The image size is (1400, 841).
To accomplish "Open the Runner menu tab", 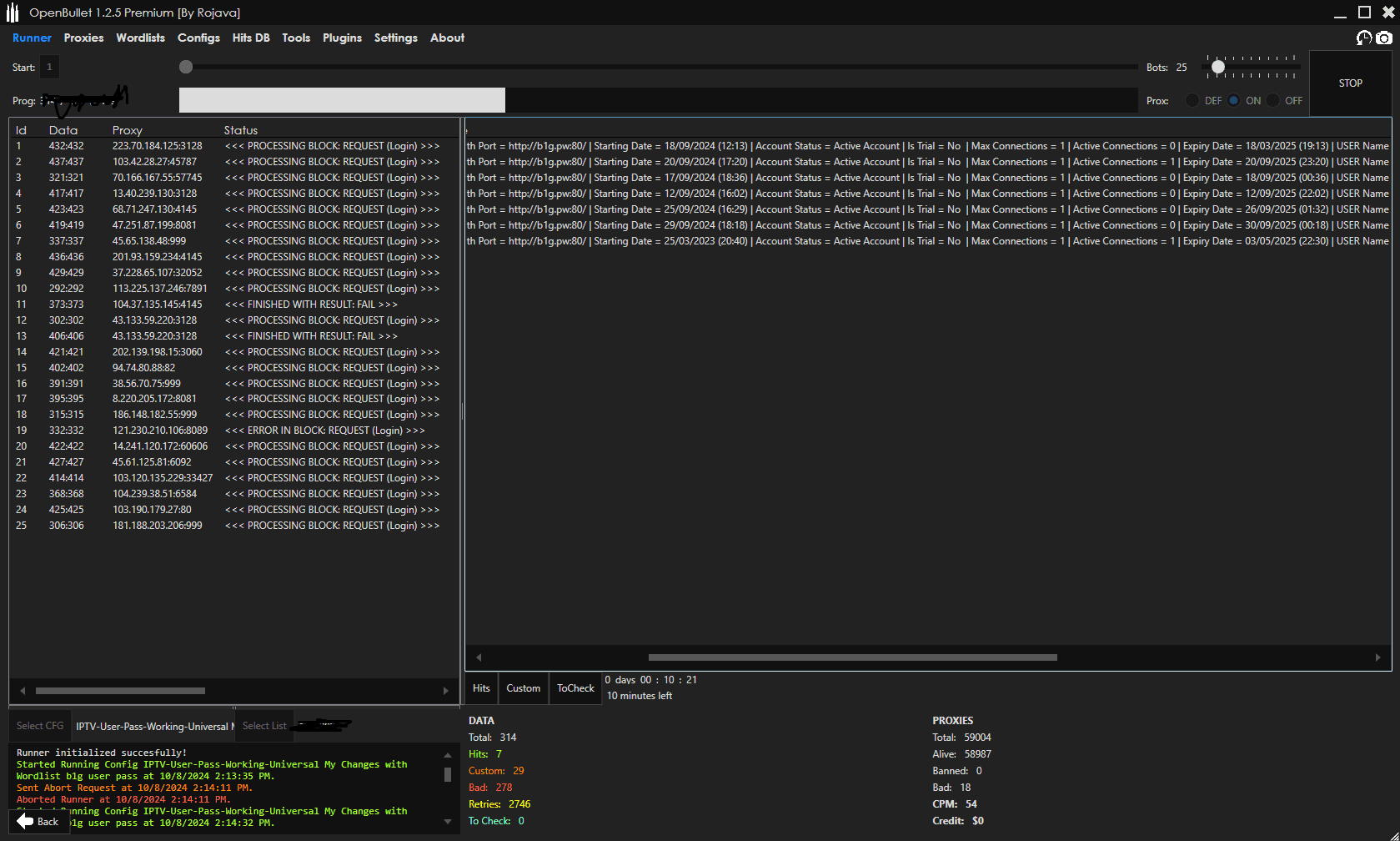I will click(x=32, y=38).
